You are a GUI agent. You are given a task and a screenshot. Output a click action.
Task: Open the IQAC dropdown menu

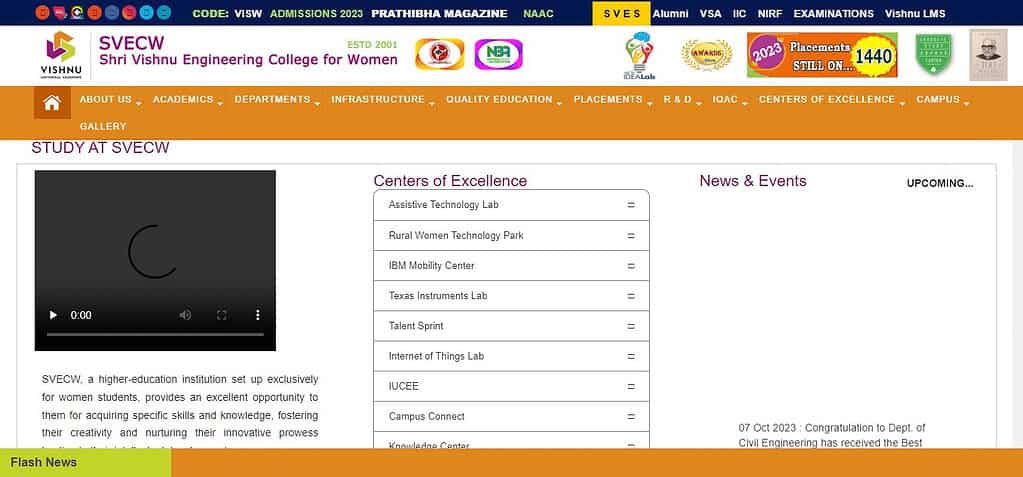coord(729,100)
